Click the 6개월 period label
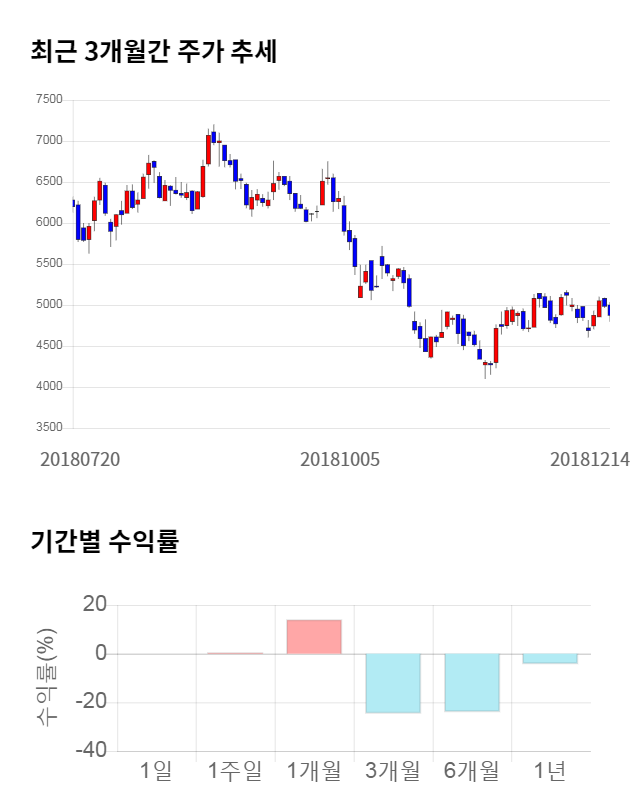 472,771
